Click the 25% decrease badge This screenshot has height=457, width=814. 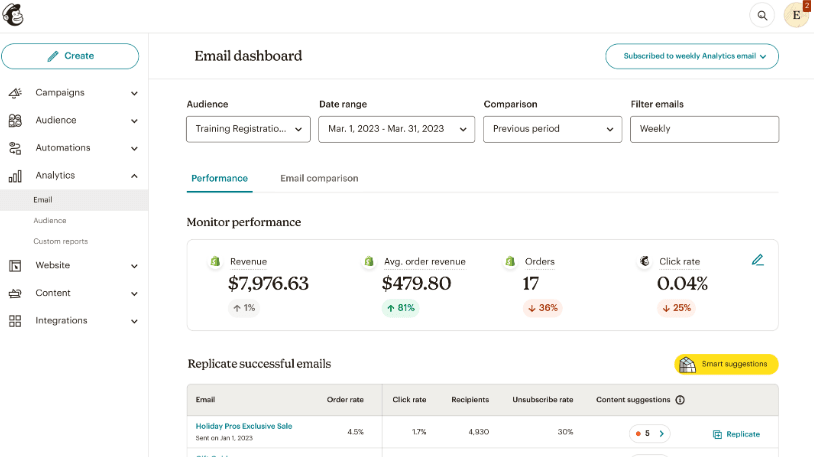676,308
